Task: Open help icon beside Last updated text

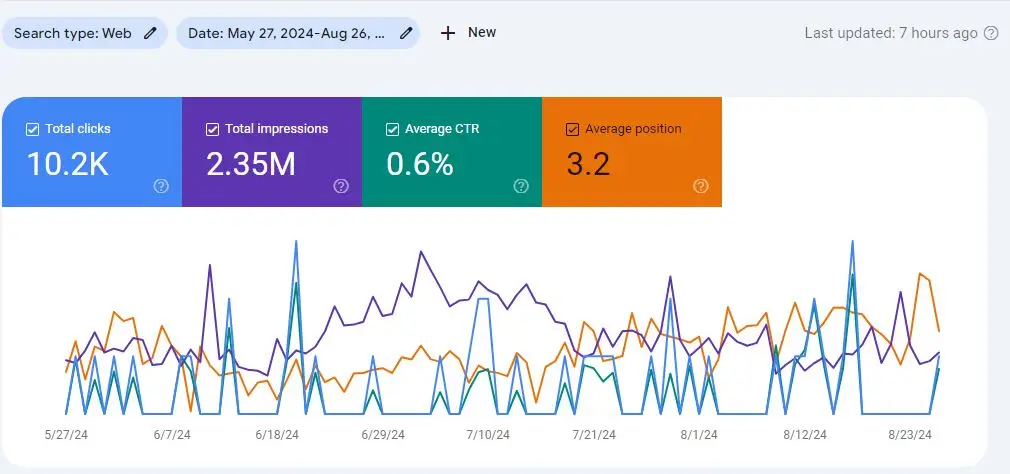Action: click(x=991, y=33)
